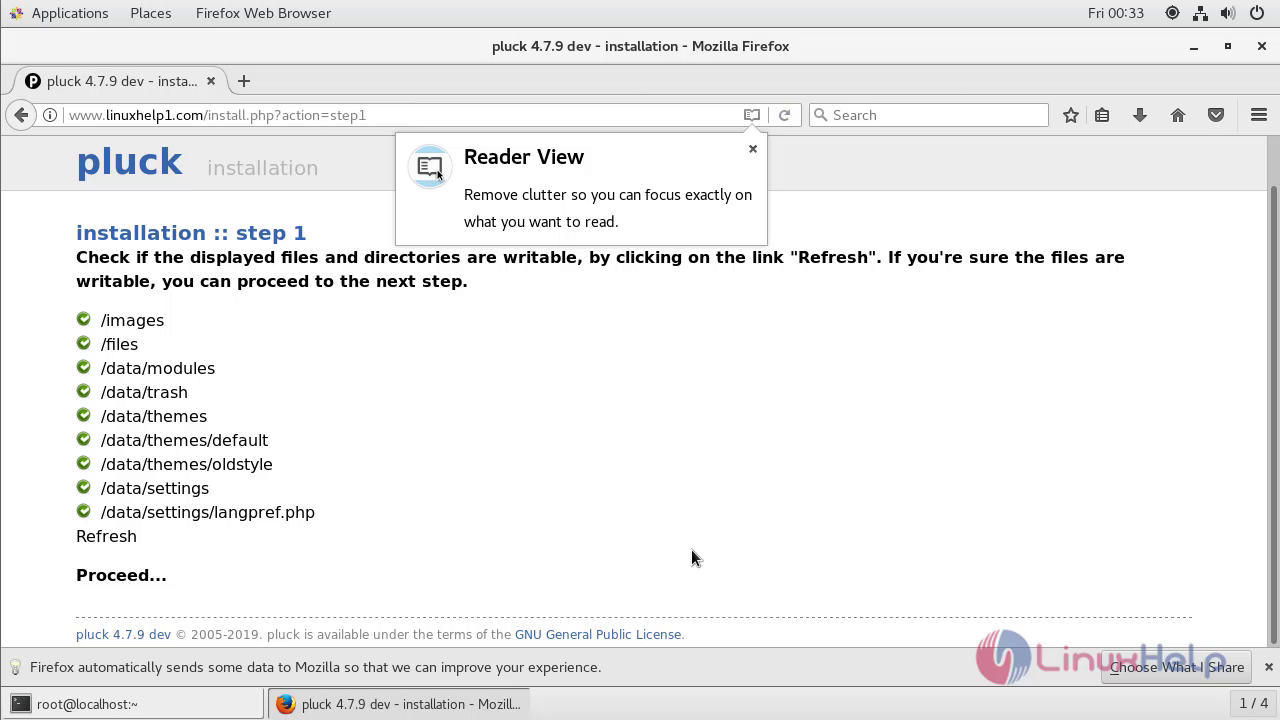This screenshot has width=1280, height=720.
Task: Open the pluck 4.7.9 dev footer link
Action: click(123, 634)
